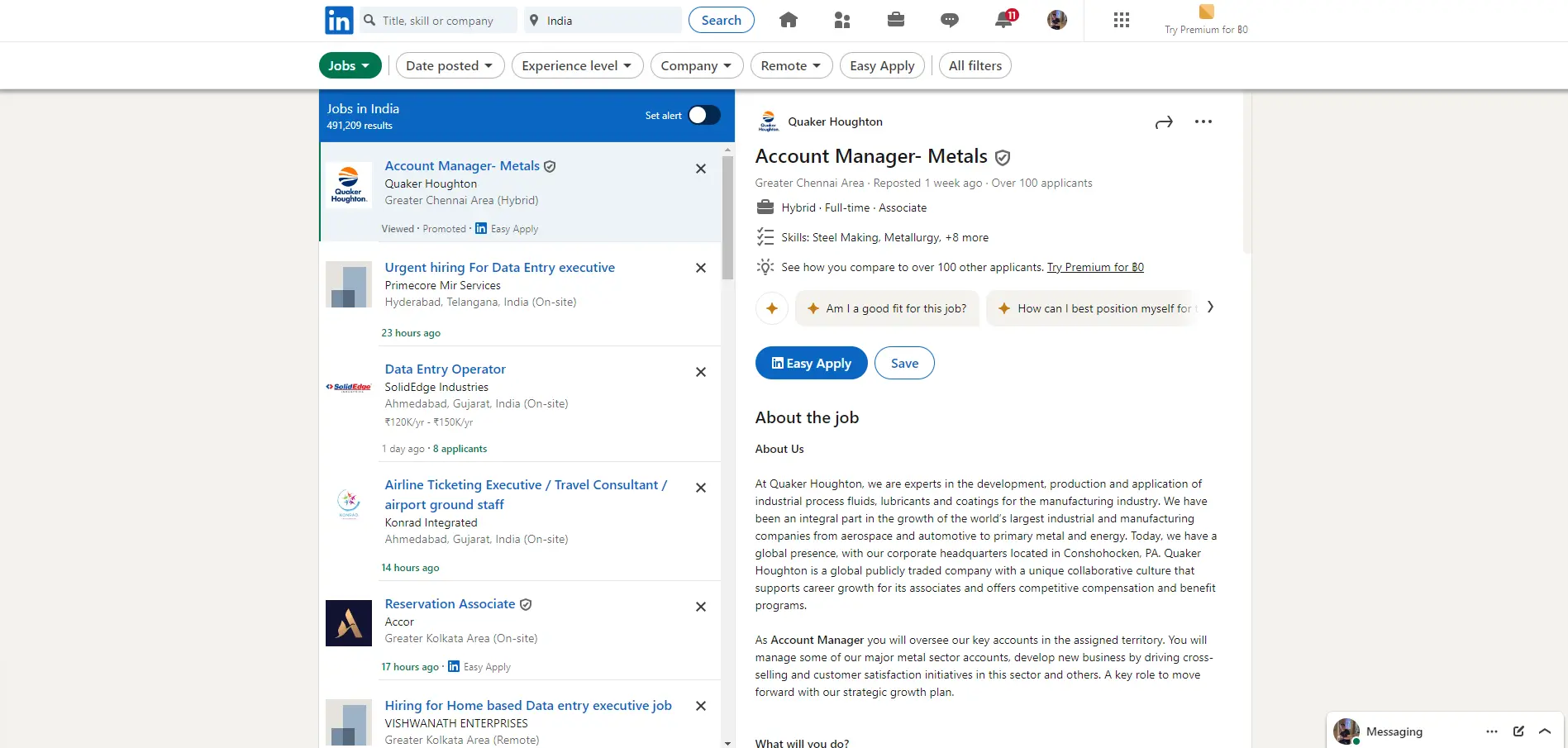Open the Jobs filter dropdown
This screenshot has height=748, width=1568.
pos(350,65)
